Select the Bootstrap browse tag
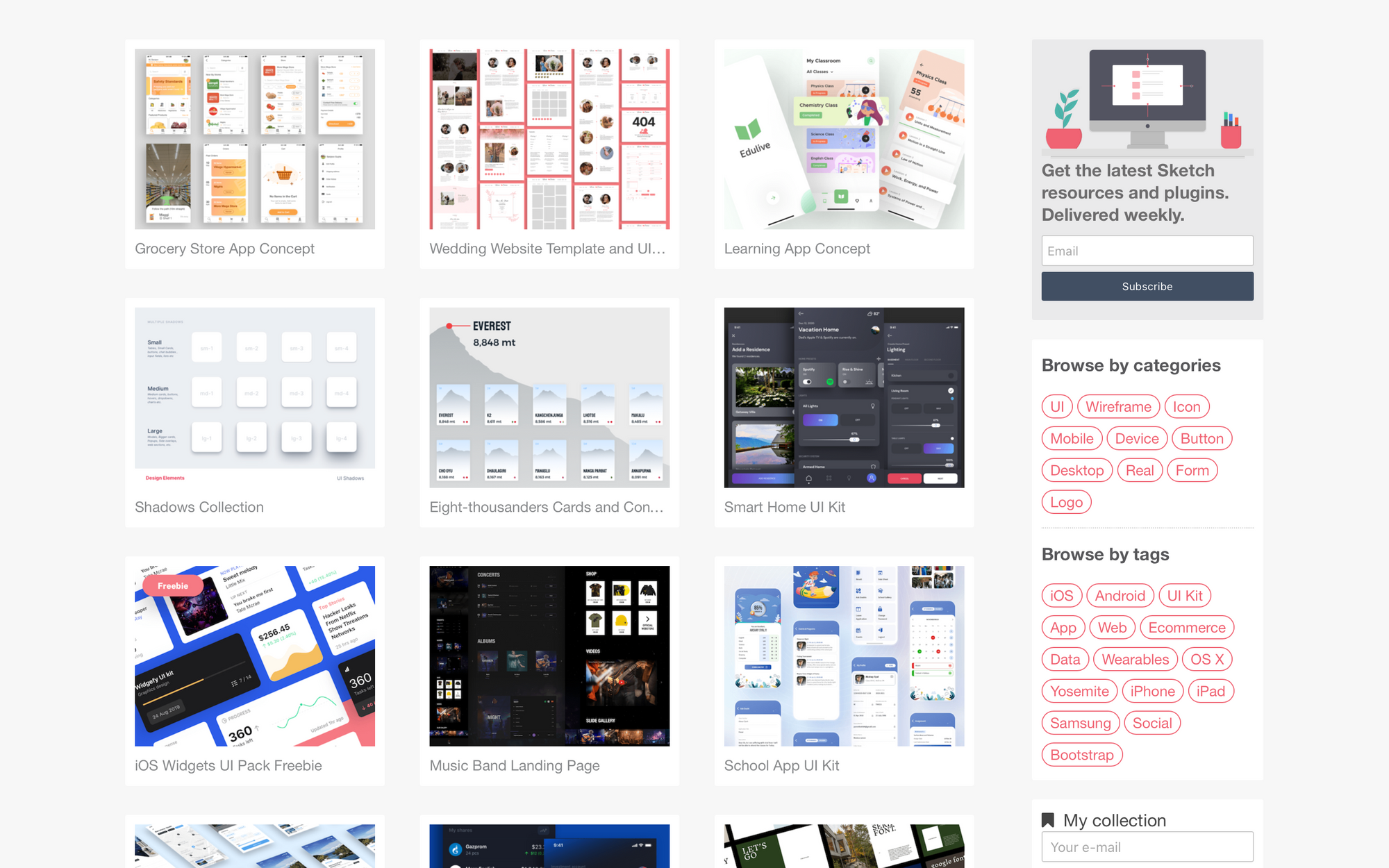Viewport: 1389px width, 868px height. tap(1083, 755)
